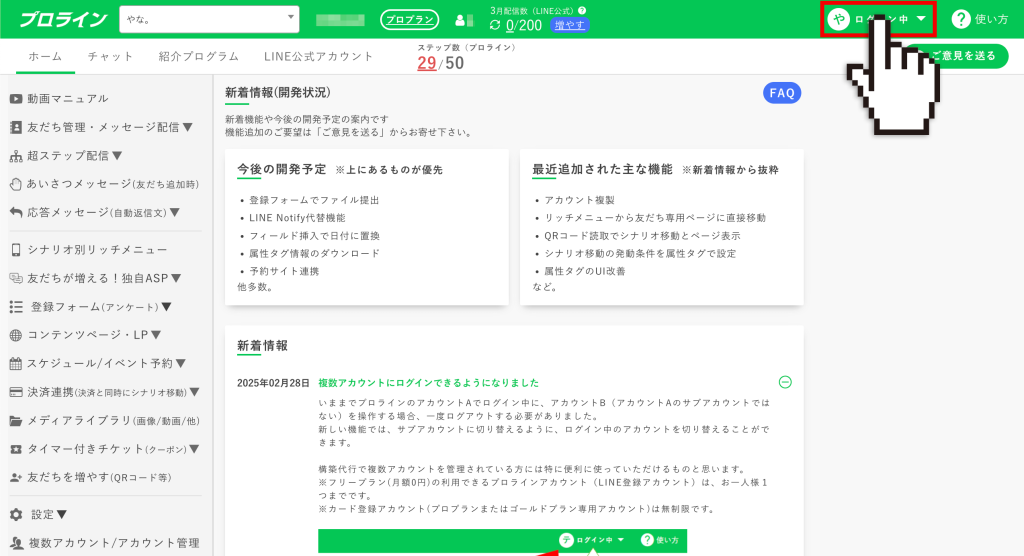Screen dimensions: 1024x556
Task: Expand コンテンツページ・LP menu
Action: point(94,335)
